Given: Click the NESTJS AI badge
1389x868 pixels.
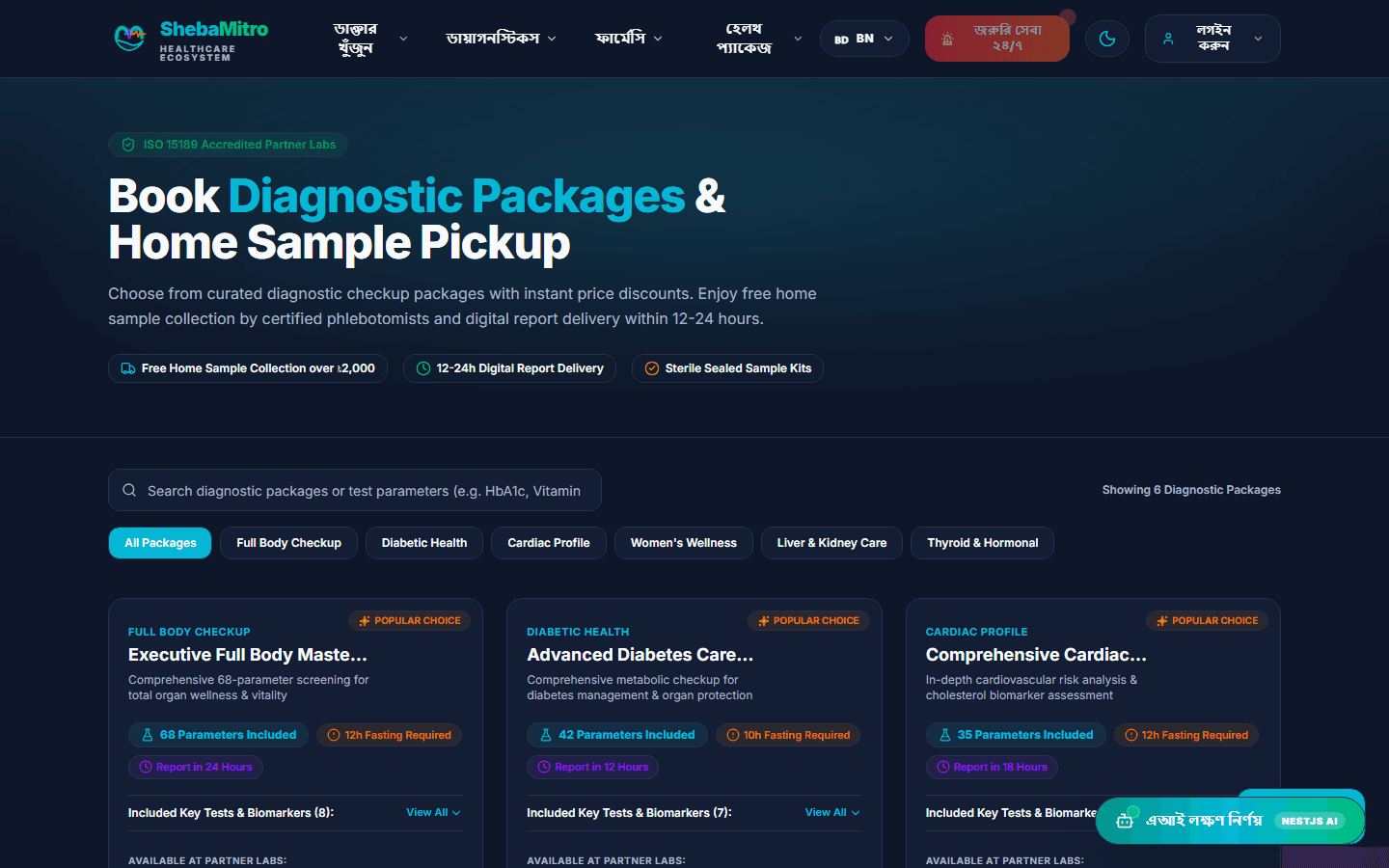Looking at the screenshot, I should tap(1310, 821).
